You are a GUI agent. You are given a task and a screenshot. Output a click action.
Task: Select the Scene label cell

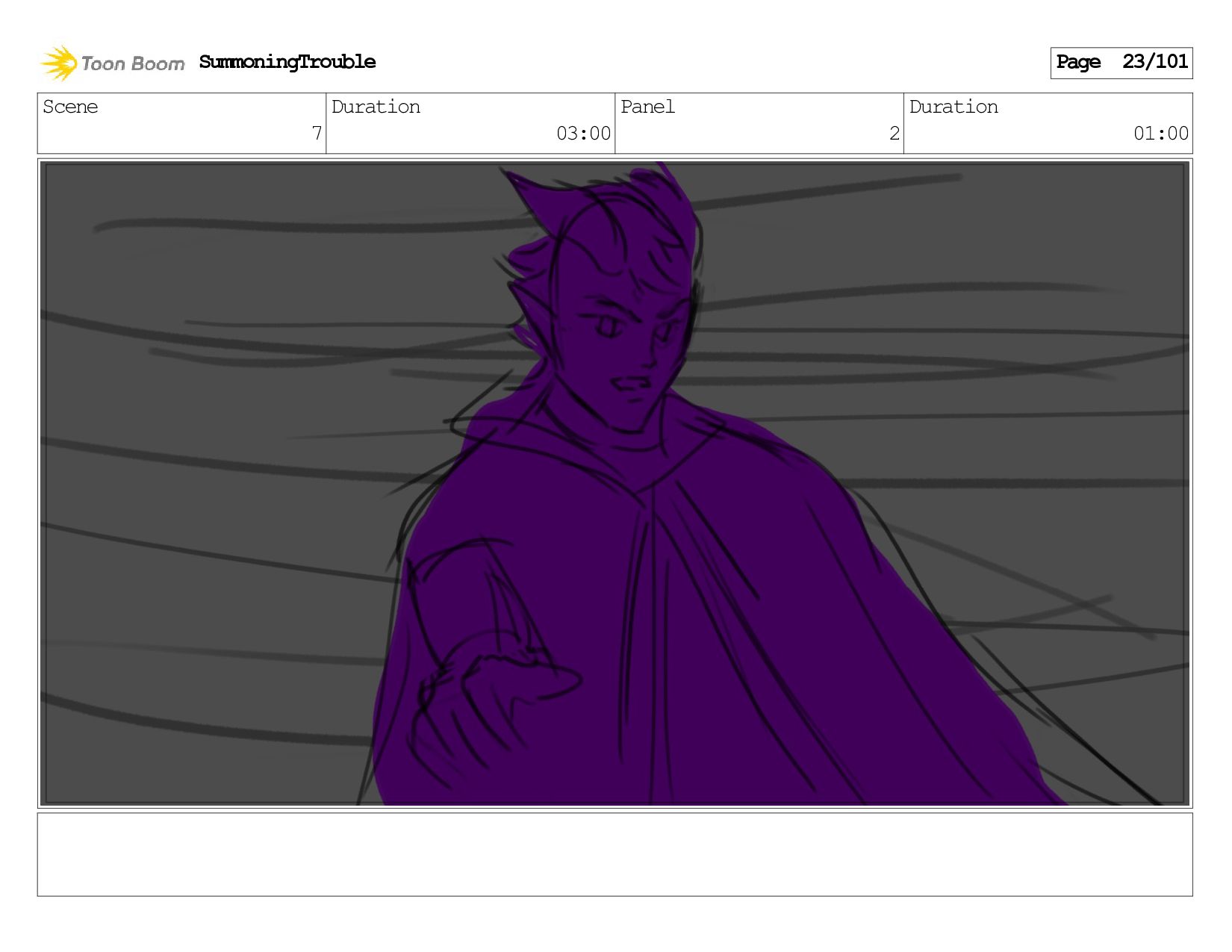[x=181, y=123]
